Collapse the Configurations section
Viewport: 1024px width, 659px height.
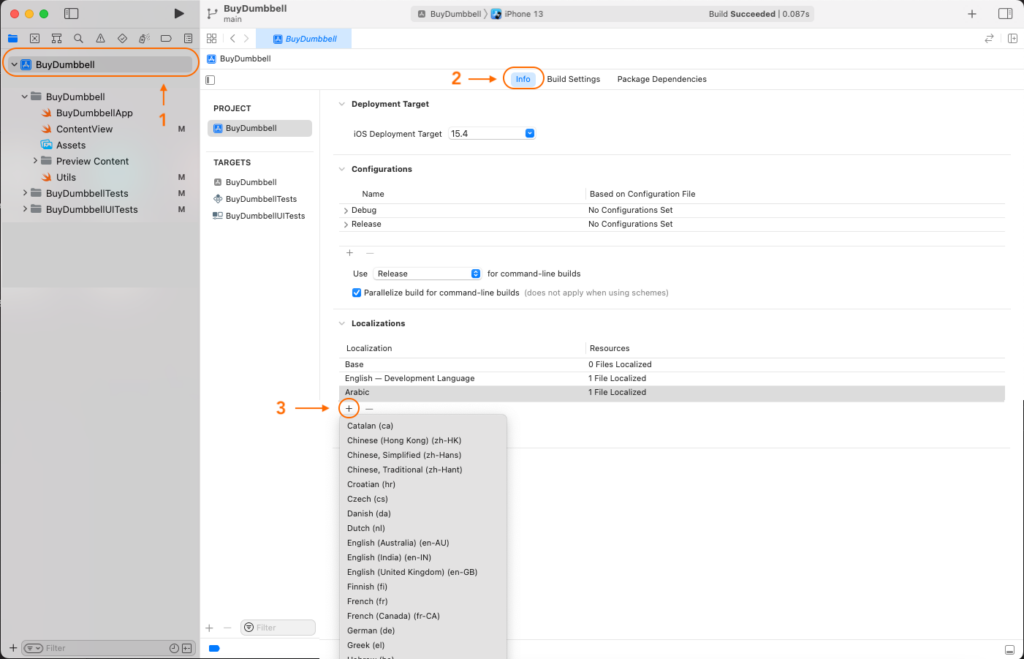(342, 169)
